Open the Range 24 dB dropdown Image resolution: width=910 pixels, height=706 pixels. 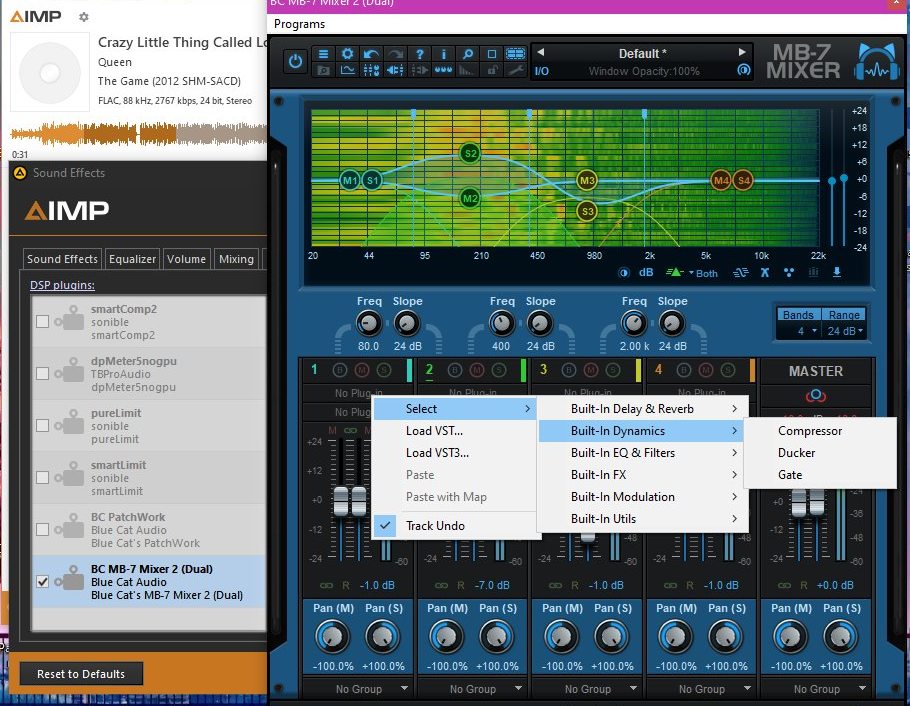click(845, 331)
